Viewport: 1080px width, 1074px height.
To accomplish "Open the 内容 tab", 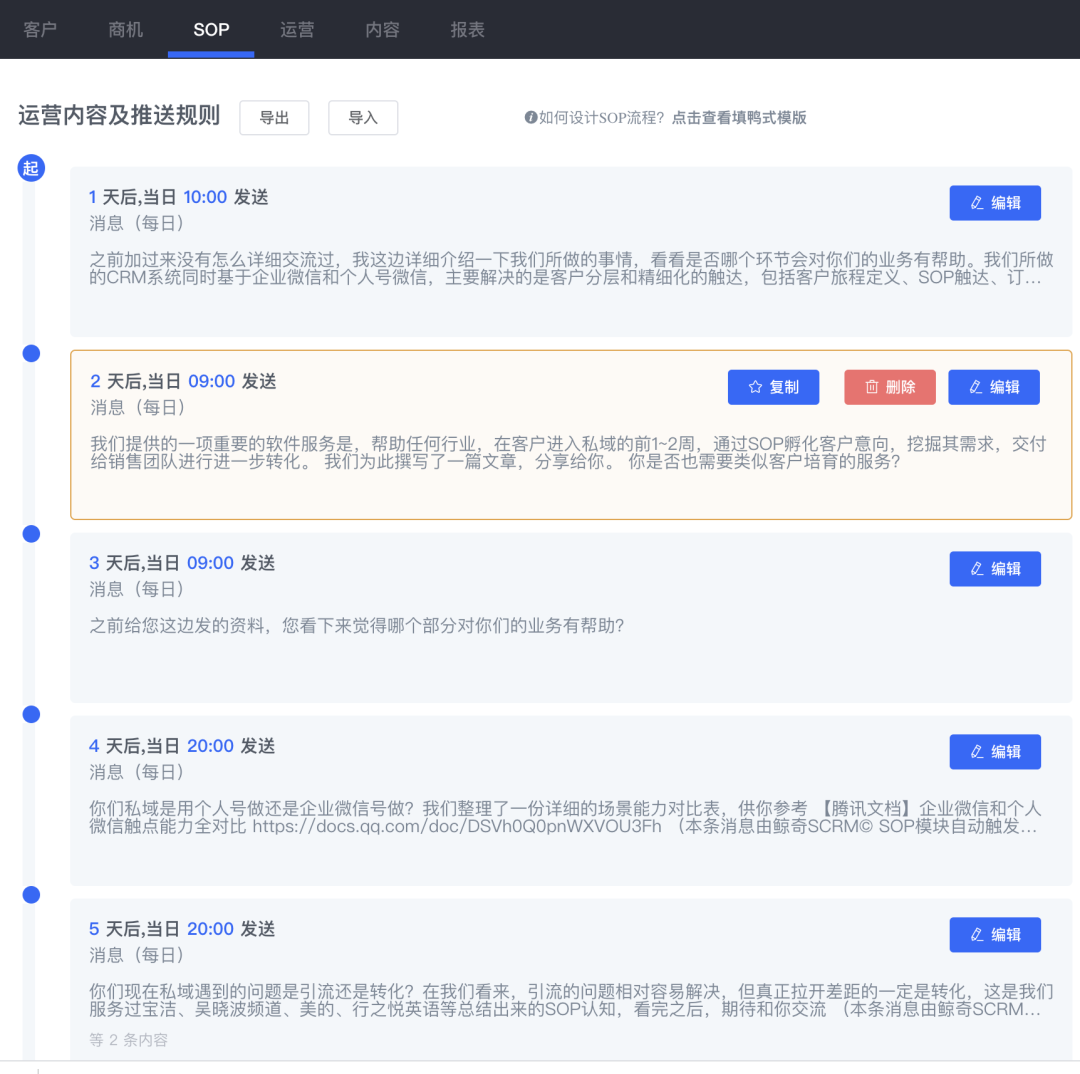I will click(382, 30).
